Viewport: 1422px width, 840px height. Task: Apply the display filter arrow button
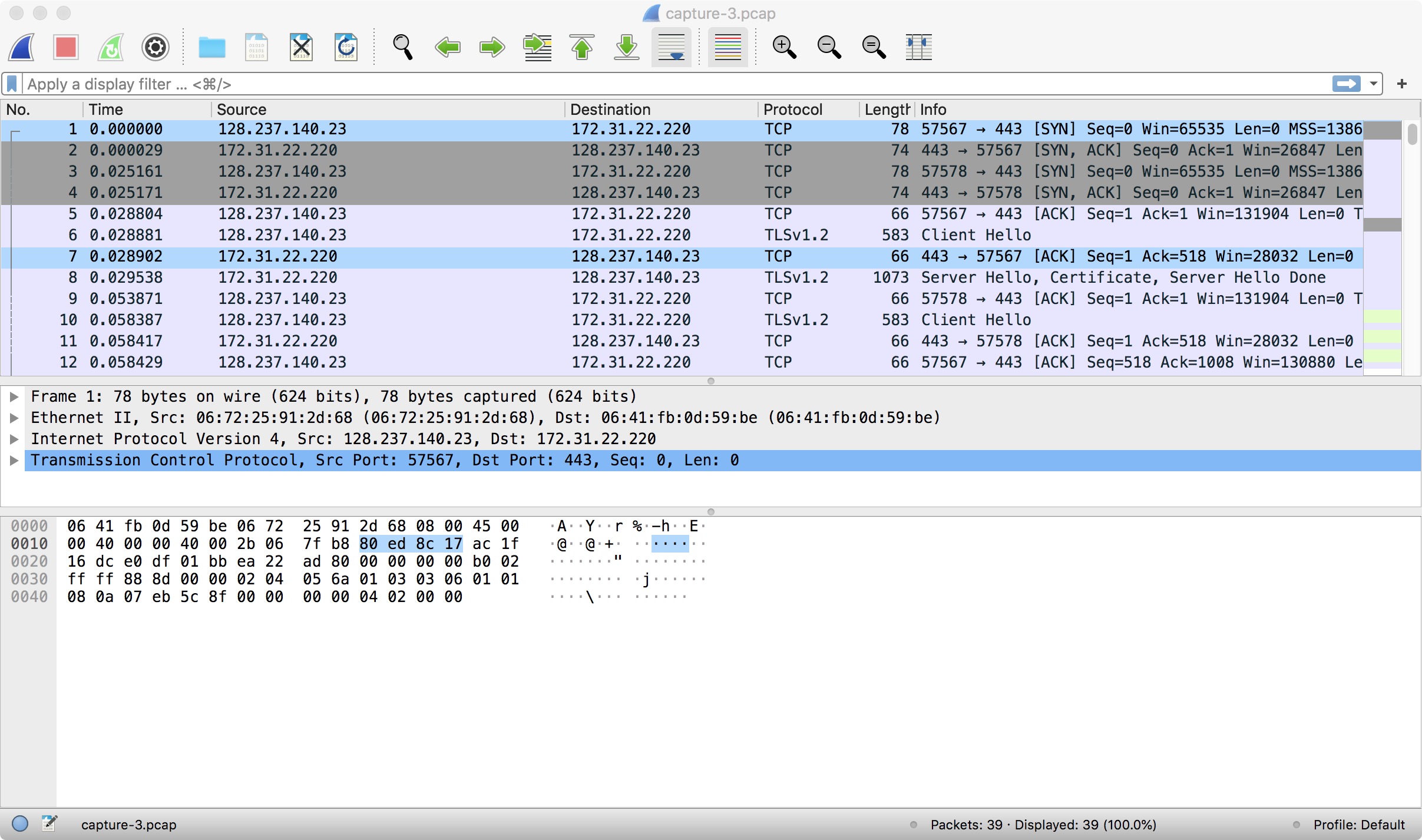[x=1346, y=84]
